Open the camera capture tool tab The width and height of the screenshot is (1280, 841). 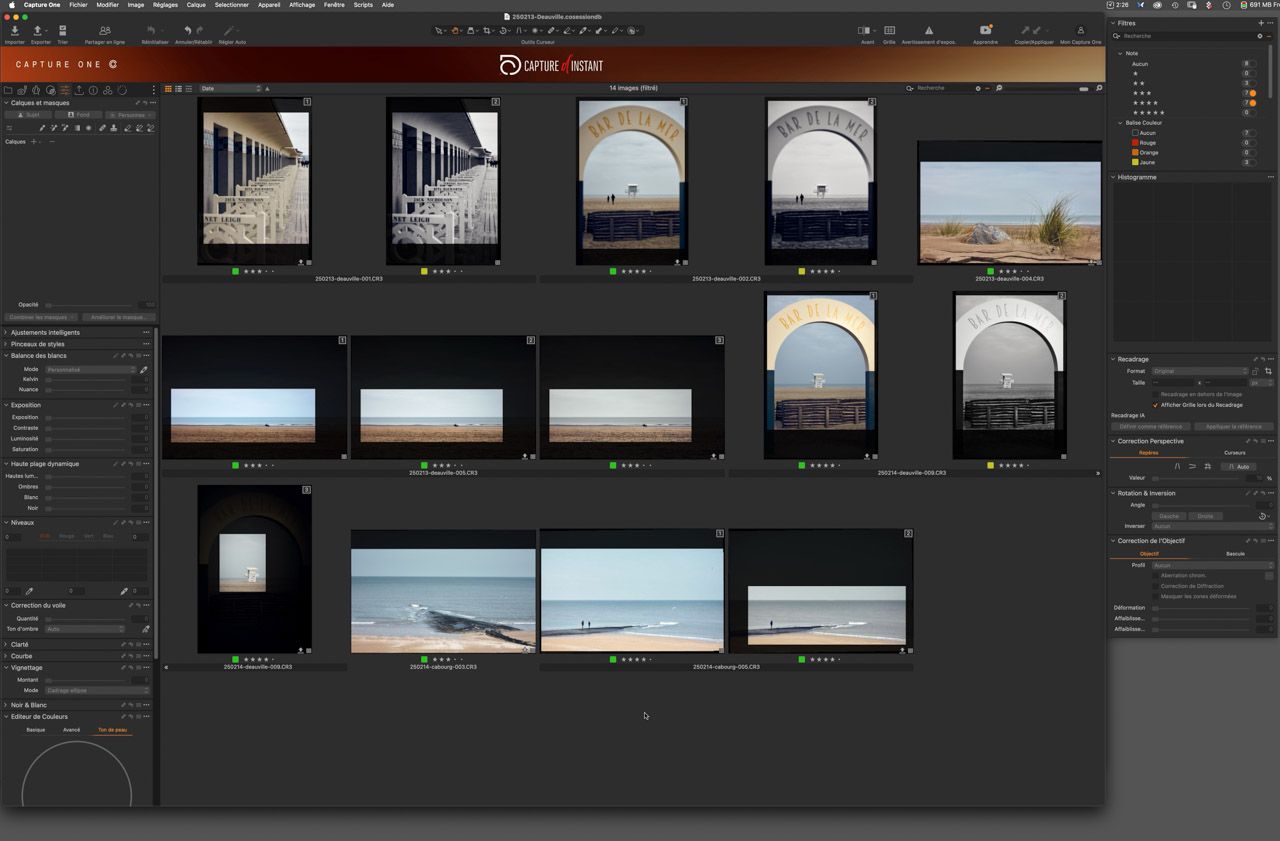pyautogui.click(x=22, y=90)
